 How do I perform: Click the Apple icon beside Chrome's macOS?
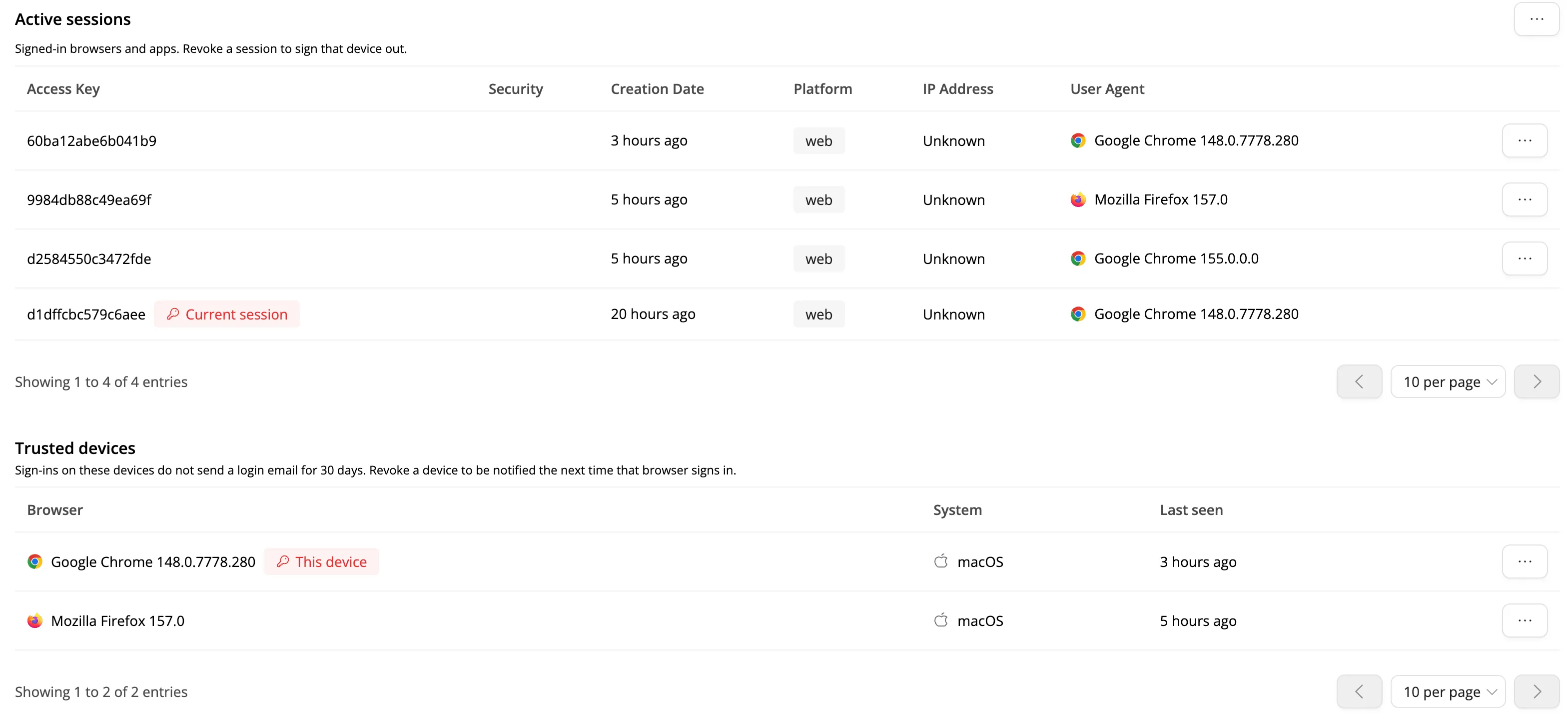point(941,561)
